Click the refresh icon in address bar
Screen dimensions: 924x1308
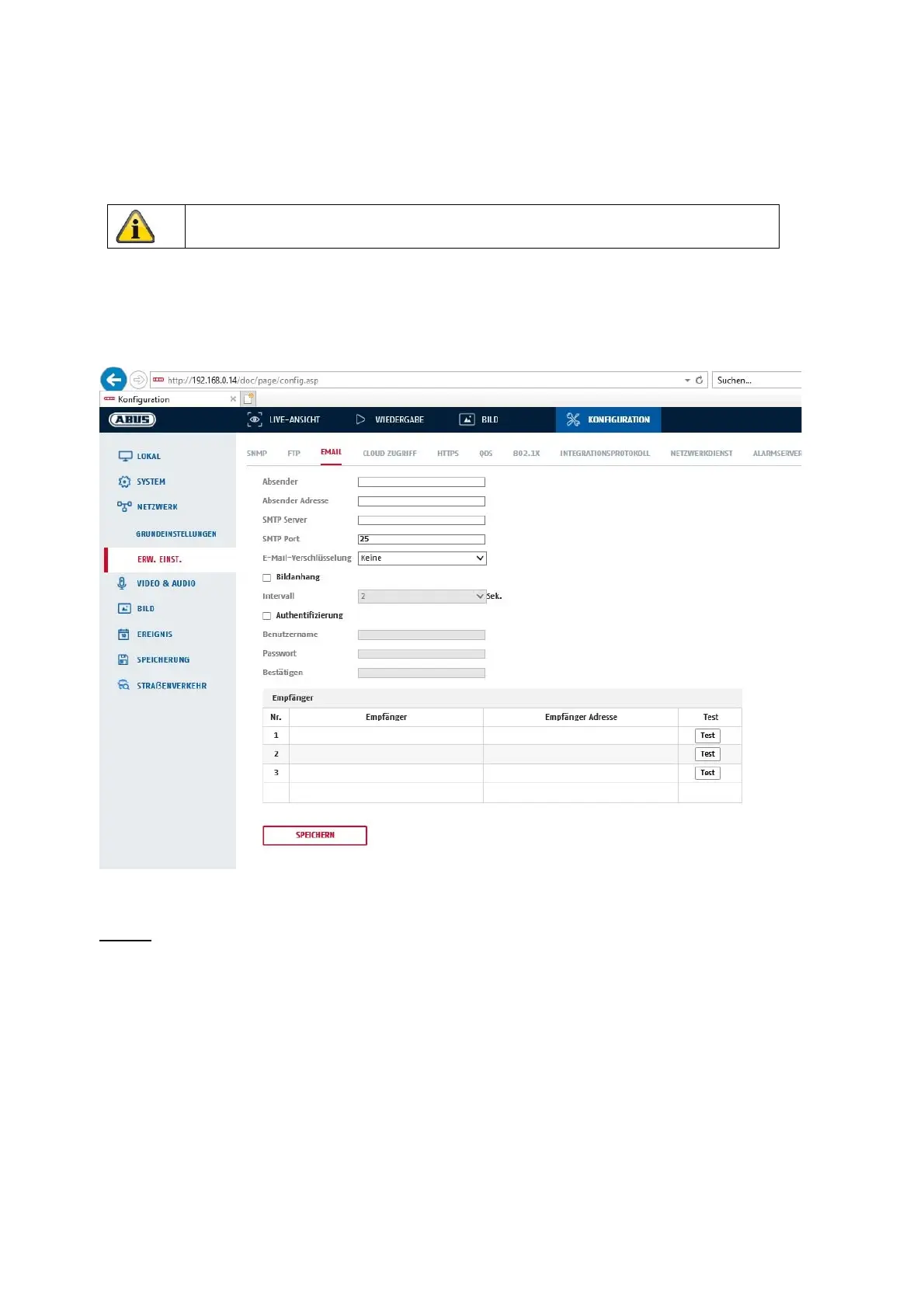coord(699,380)
